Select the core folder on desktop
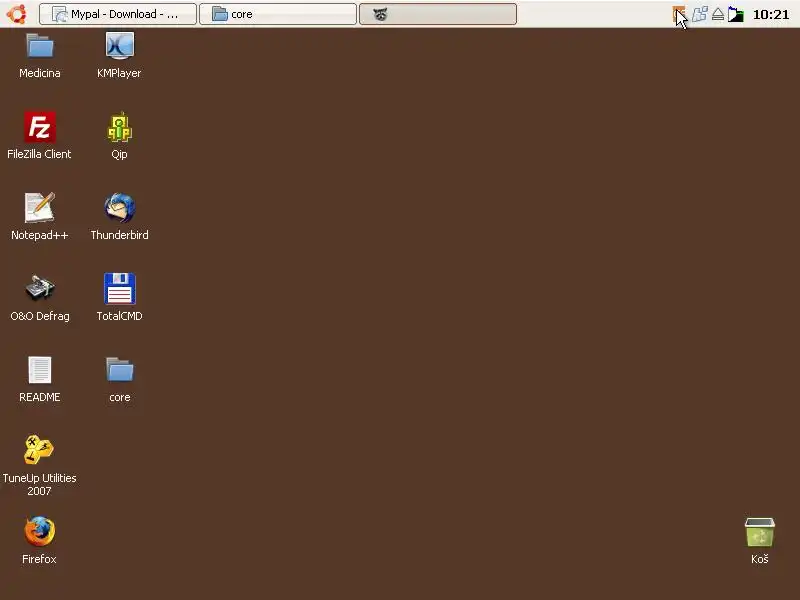The image size is (800, 600). tap(119, 370)
